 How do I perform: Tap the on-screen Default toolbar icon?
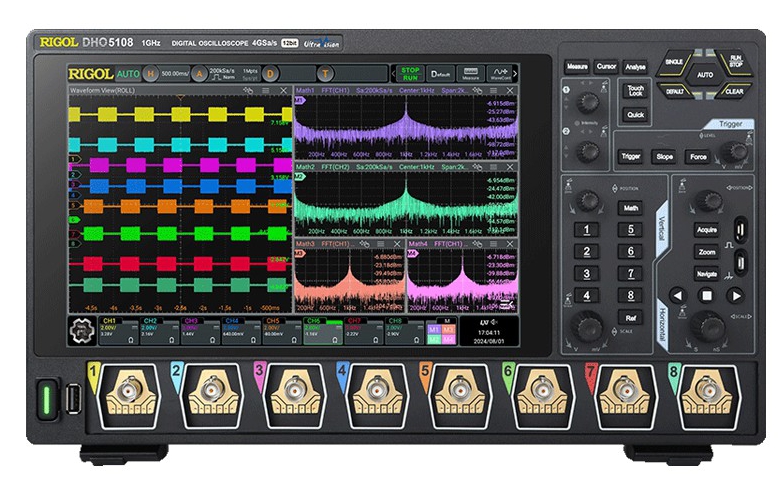pos(440,74)
